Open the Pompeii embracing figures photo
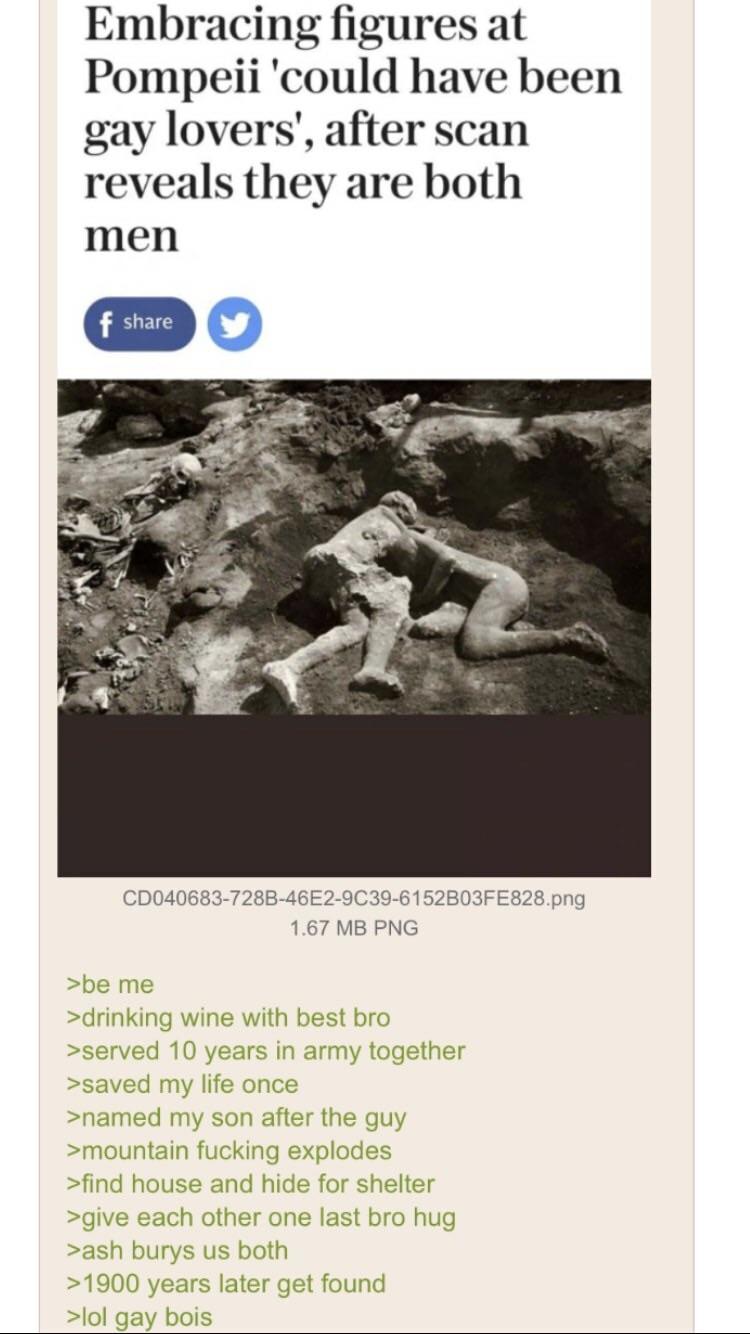The width and height of the screenshot is (750, 1334). click(x=354, y=546)
